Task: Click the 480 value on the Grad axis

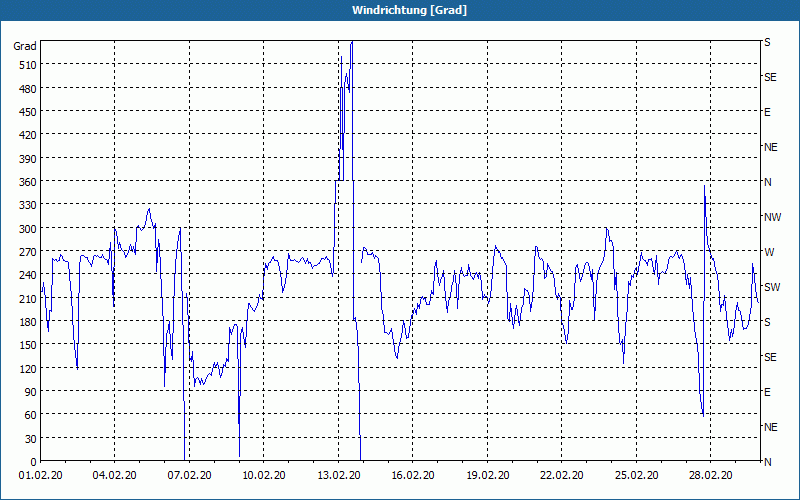Action: click(x=28, y=88)
